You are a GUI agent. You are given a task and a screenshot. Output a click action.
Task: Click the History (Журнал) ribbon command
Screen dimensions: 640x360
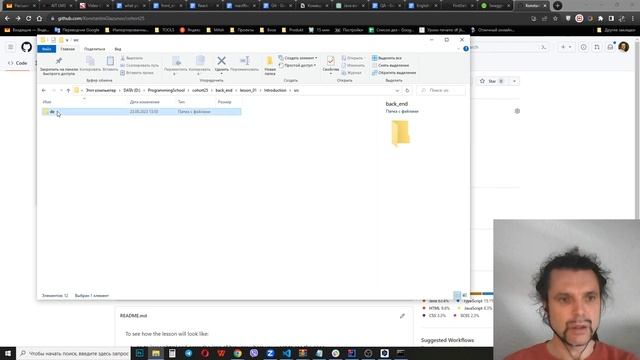point(351,73)
